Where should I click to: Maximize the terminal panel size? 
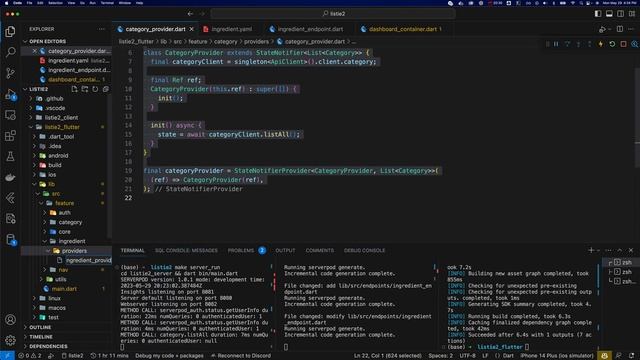[x=620, y=250]
